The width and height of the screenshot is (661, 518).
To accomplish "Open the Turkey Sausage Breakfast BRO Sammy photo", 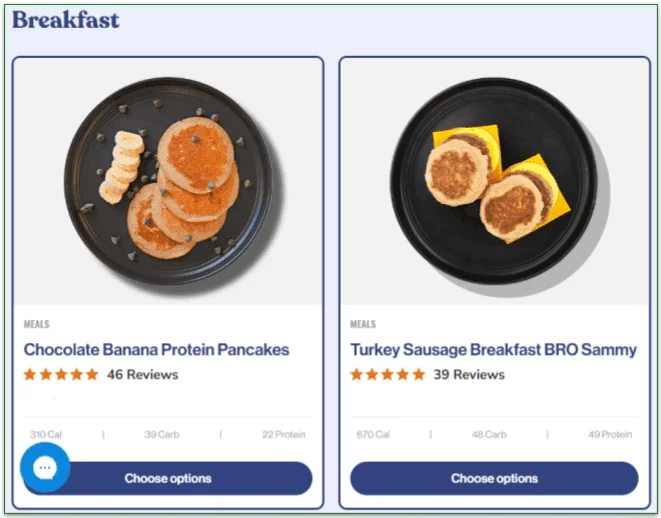I will (494, 180).
